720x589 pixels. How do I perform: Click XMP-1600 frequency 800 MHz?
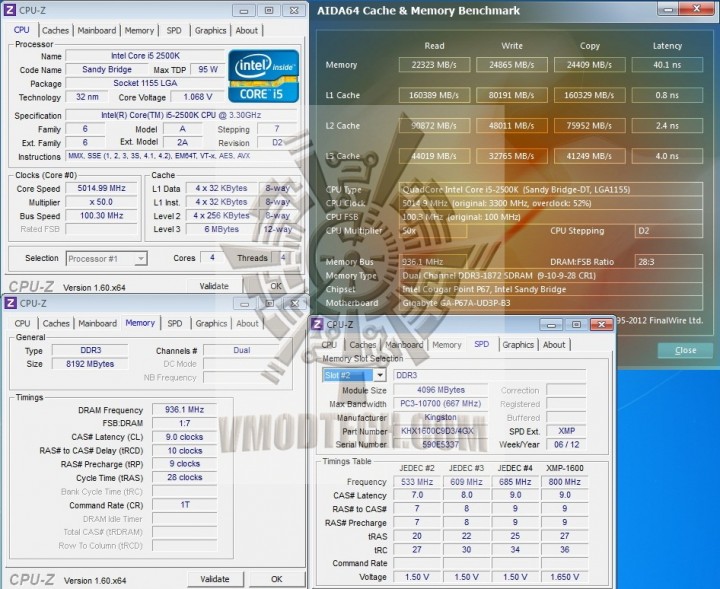pos(565,482)
